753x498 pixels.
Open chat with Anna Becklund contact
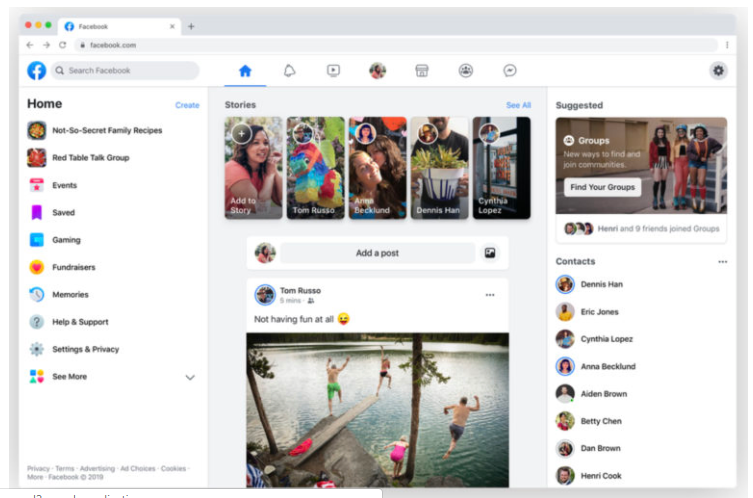(596, 366)
